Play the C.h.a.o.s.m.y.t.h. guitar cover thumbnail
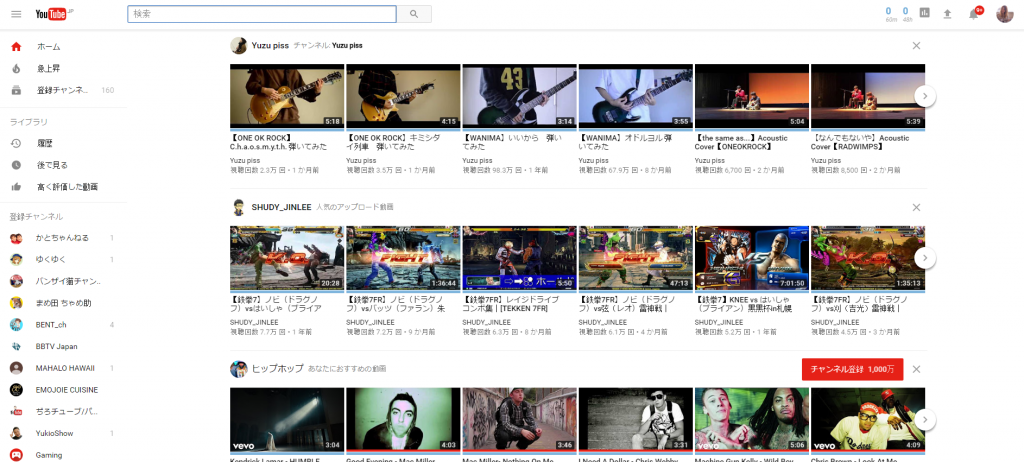 [287, 96]
